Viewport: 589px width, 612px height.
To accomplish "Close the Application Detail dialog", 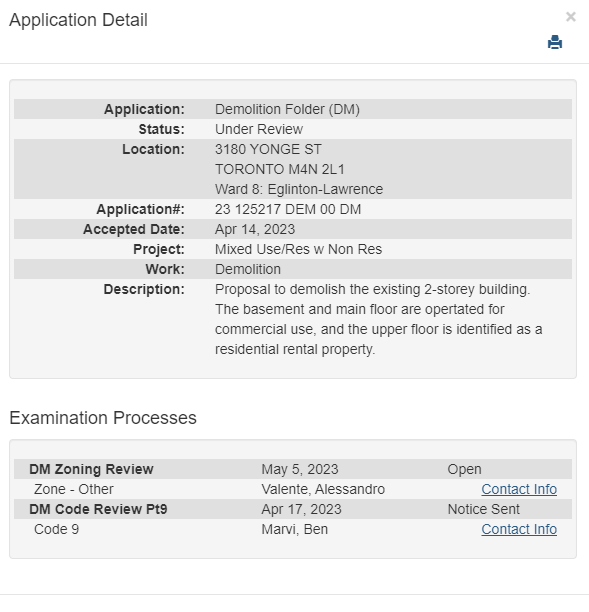I will [571, 17].
